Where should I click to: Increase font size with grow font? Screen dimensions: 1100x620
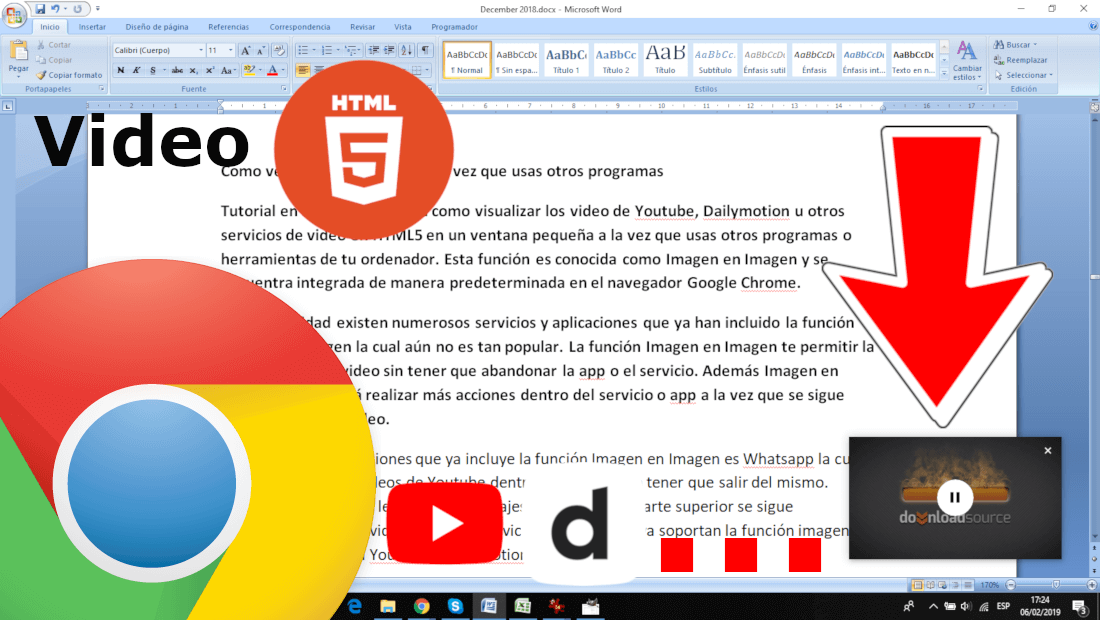point(246,50)
